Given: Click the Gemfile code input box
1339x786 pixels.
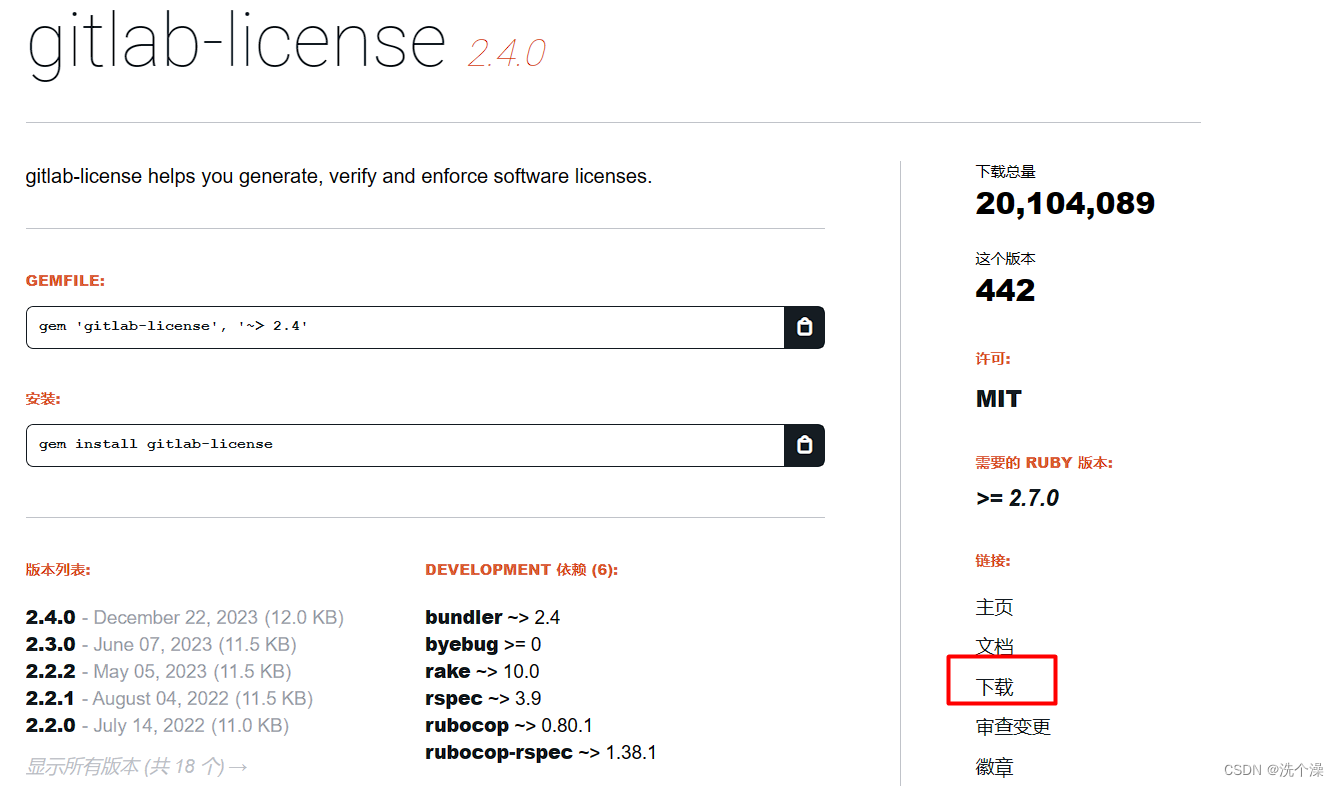Looking at the screenshot, I should (x=405, y=327).
